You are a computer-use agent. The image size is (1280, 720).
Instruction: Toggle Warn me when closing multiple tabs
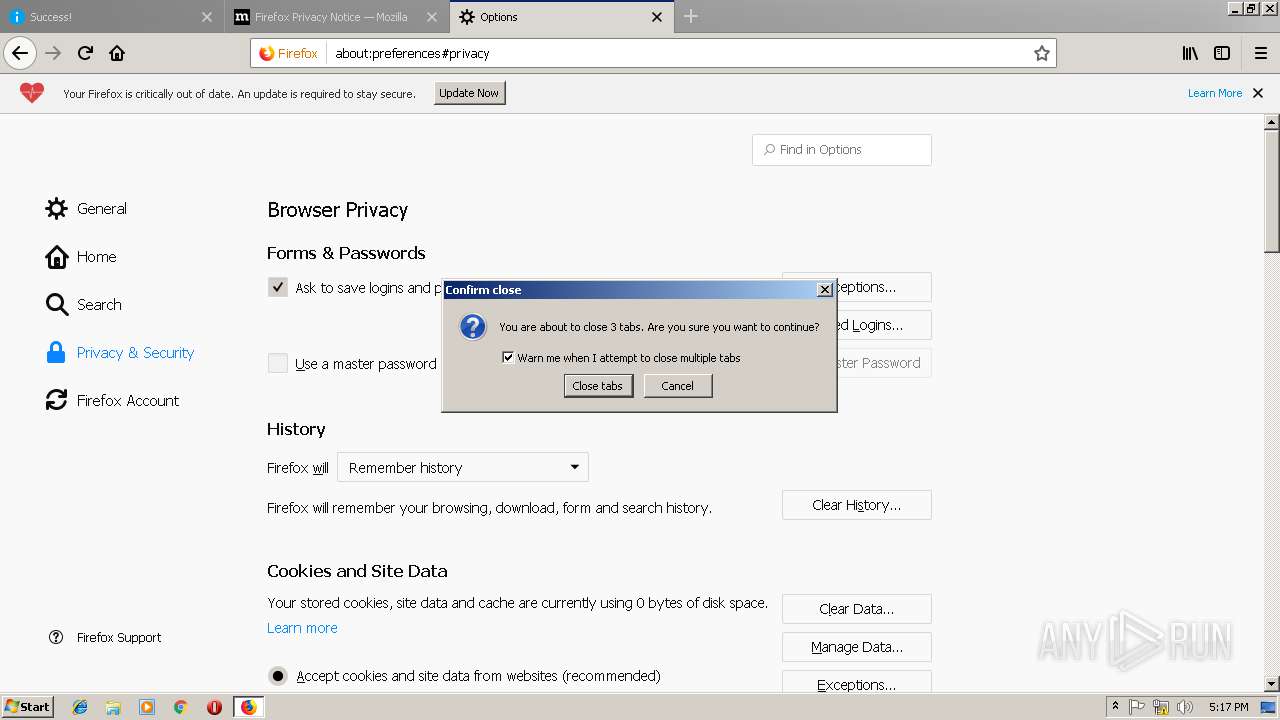tap(508, 357)
